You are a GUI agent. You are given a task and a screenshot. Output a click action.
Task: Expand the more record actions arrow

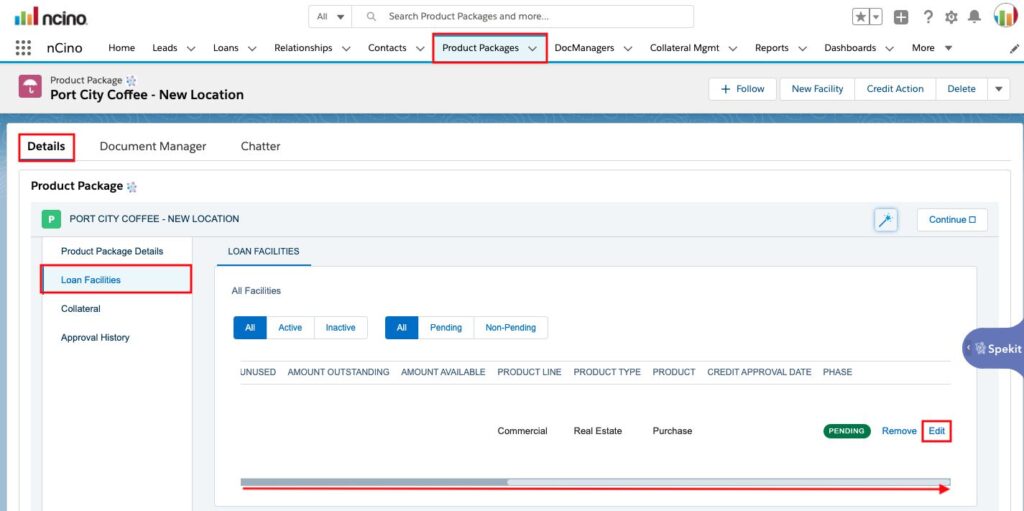[999, 89]
